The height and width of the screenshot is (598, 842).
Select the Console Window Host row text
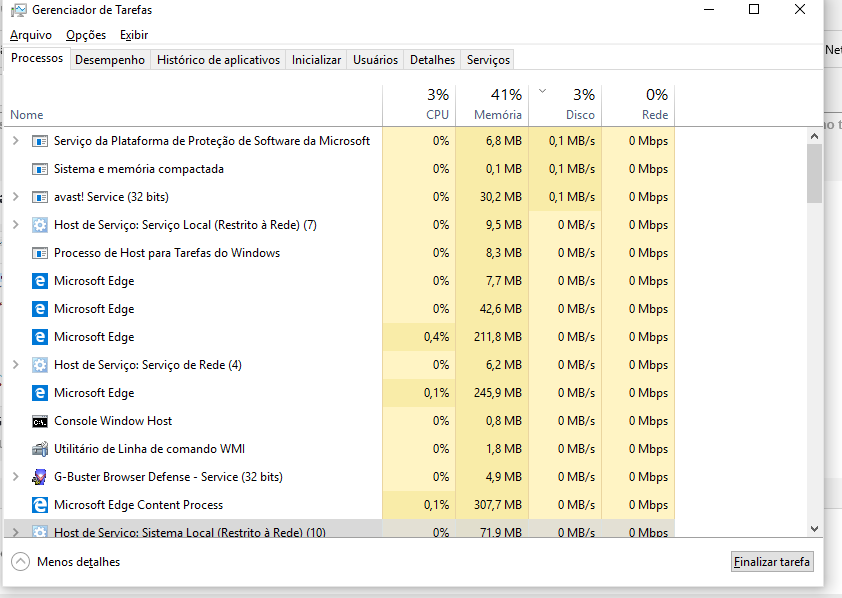[113, 421]
